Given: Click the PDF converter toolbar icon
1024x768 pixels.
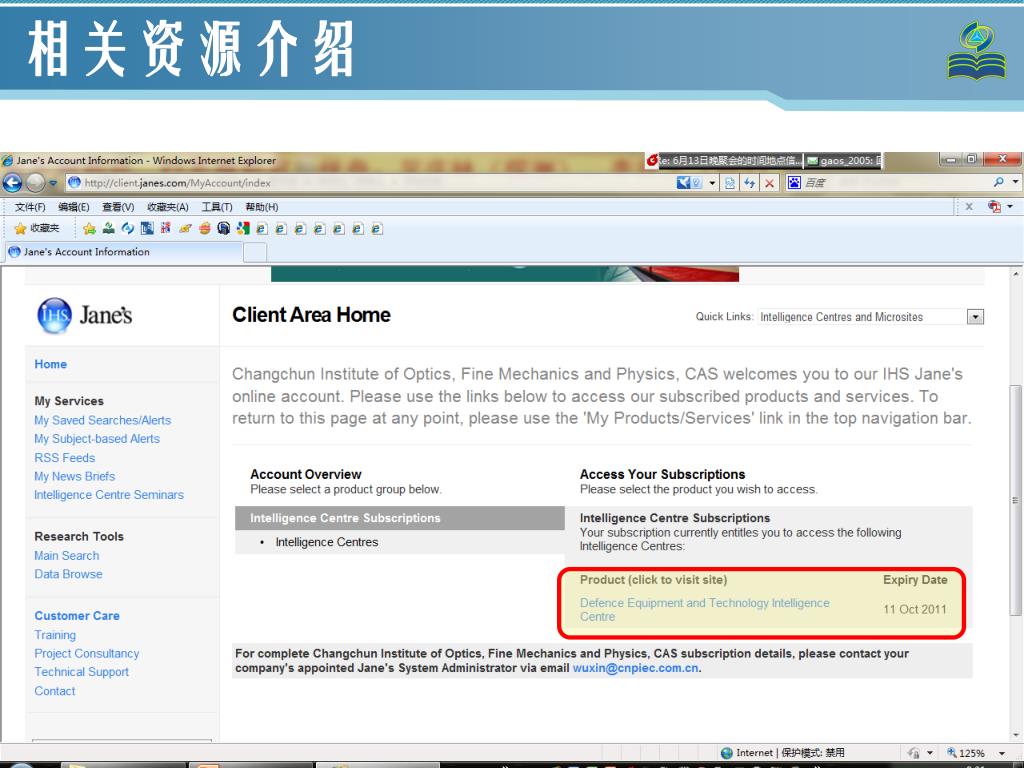Looking at the screenshot, I should pyautogui.click(x=995, y=206).
